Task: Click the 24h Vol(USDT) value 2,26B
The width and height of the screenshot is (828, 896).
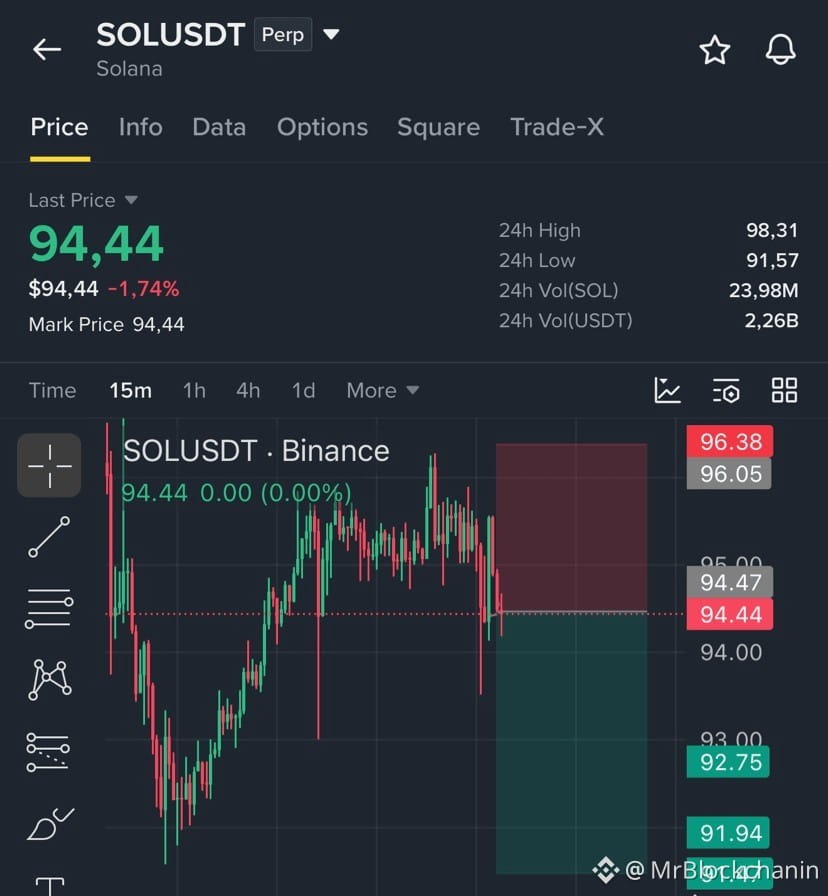Action: pos(771,321)
